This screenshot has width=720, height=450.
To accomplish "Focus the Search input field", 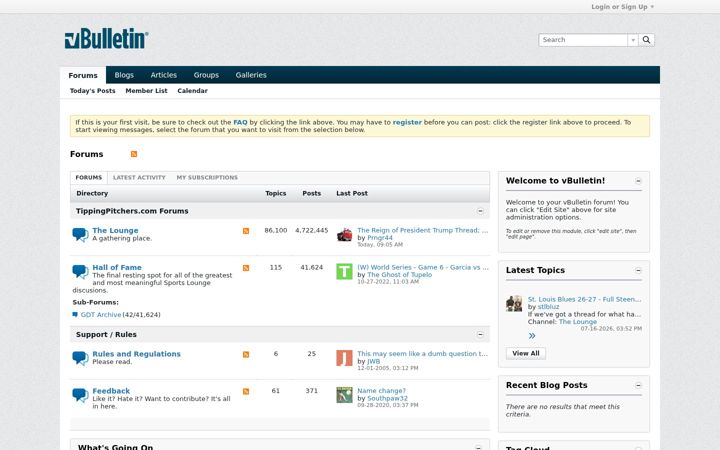I will [583, 40].
